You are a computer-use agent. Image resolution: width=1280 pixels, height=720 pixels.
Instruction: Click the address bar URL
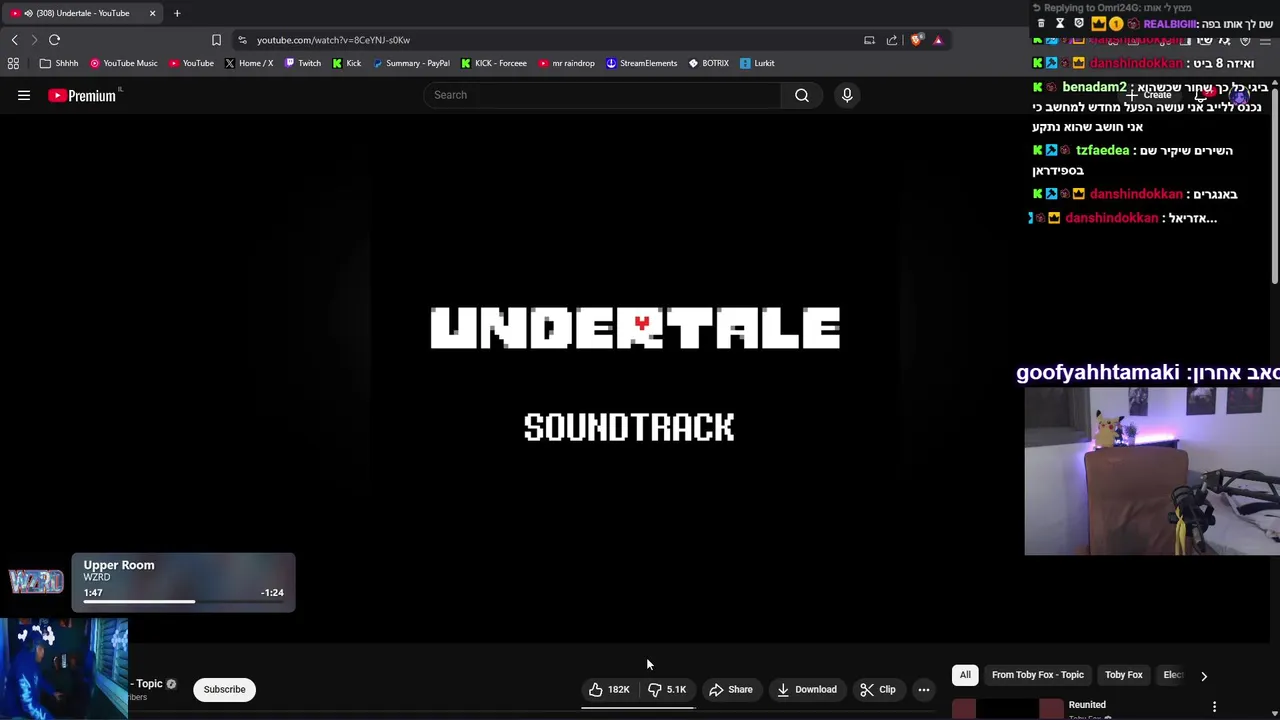point(333,40)
